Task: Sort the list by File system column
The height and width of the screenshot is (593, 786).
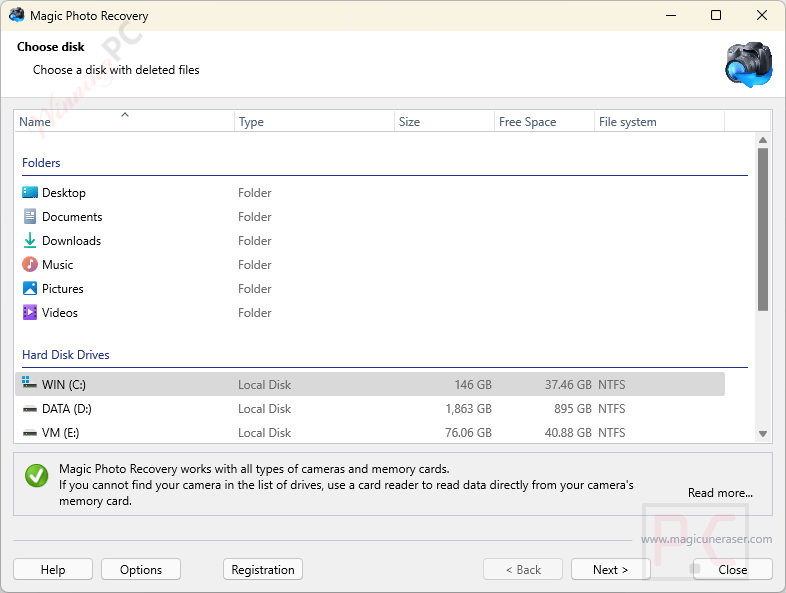Action: 659,121
